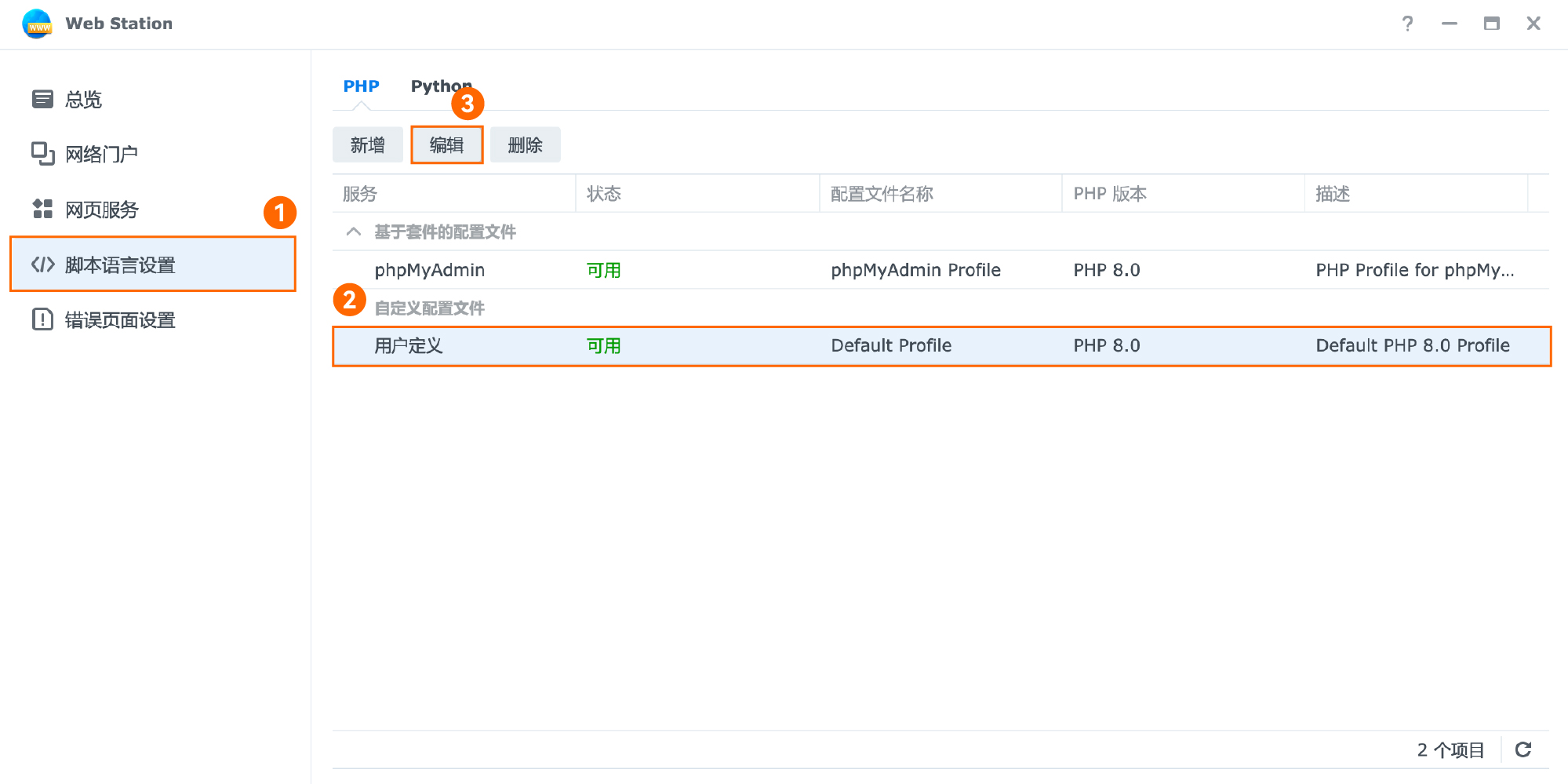
Task: Switch to the Python tab
Action: click(x=440, y=86)
